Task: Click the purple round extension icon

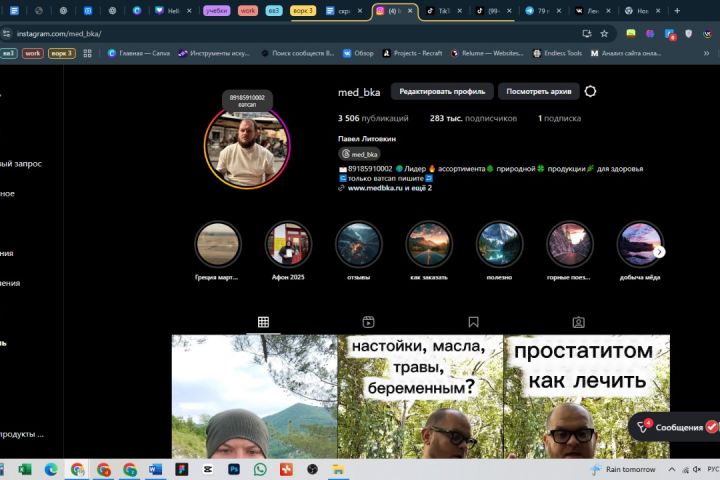Action: point(650,34)
